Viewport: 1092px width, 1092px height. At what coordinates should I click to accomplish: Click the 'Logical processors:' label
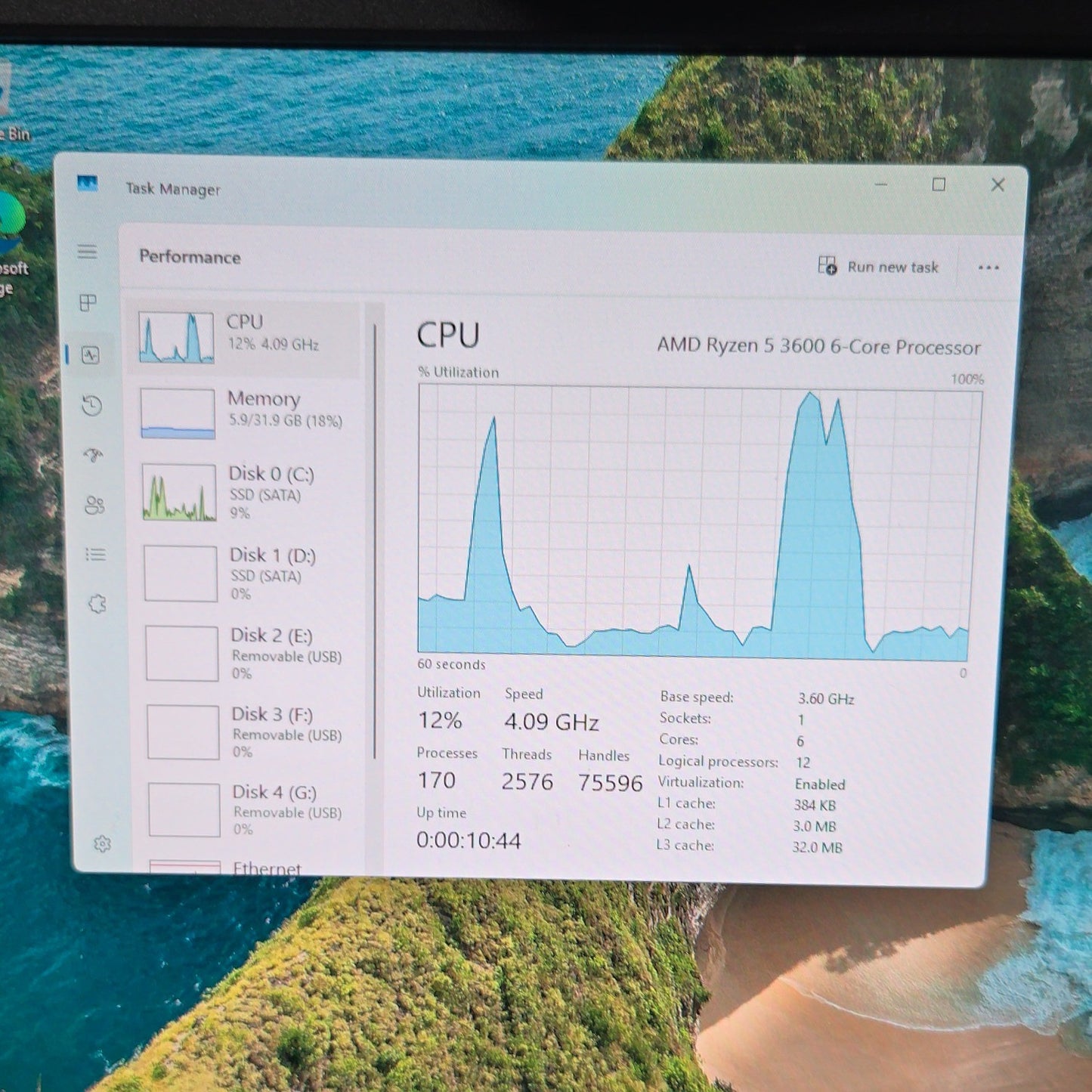tap(718, 762)
